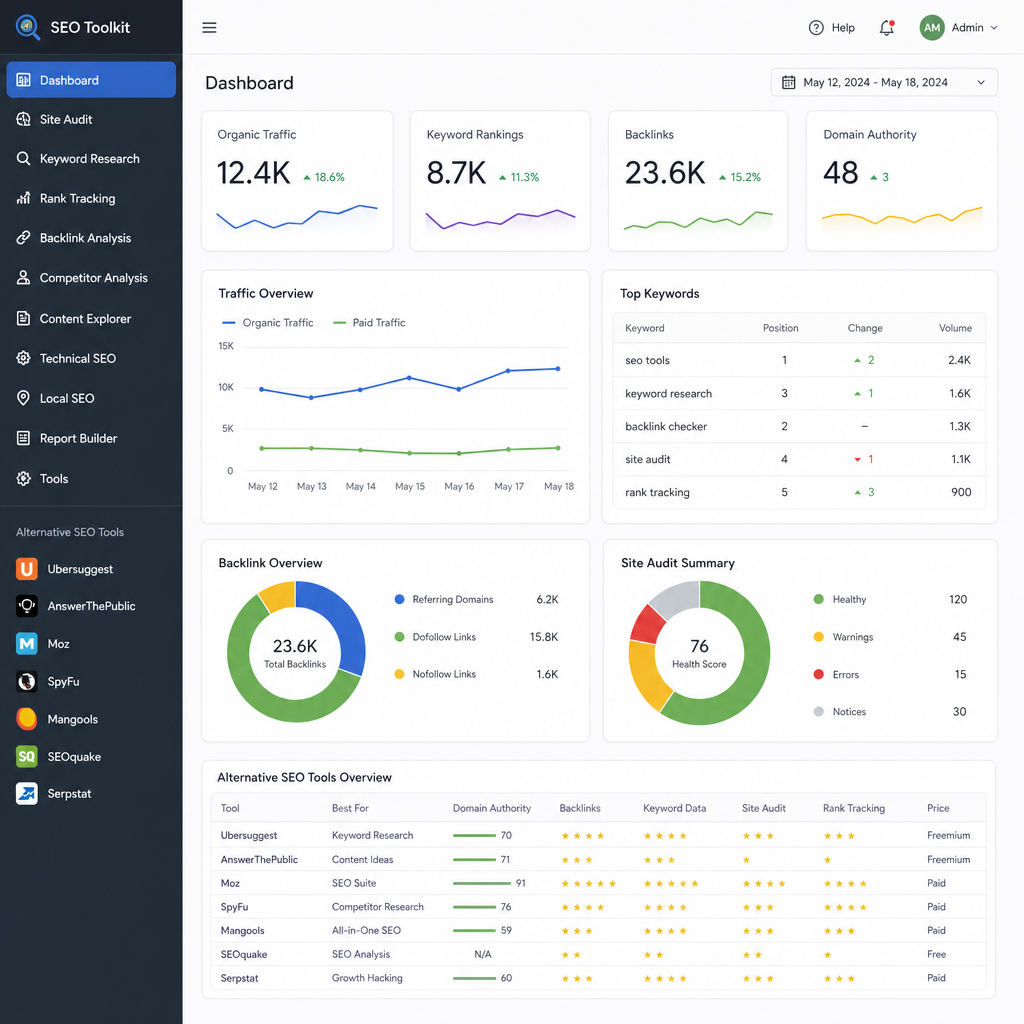
Task: Click the Errors segment of the audit donut
Action: pyautogui.click(x=647, y=625)
